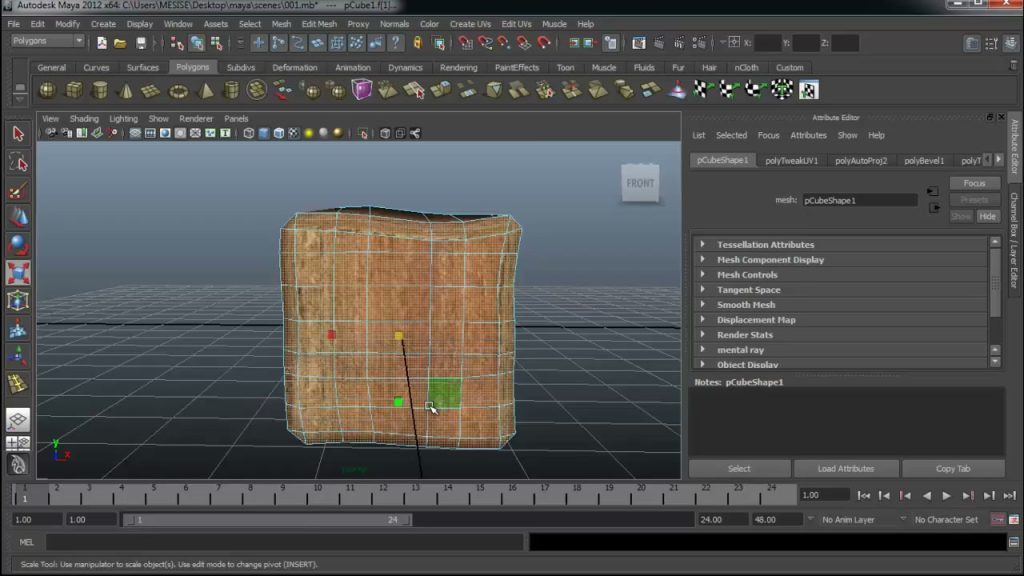Create a polygon plane from shelf
This screenshot has height=576, width=1024.
pyautogui.click(x=152, y=89)
